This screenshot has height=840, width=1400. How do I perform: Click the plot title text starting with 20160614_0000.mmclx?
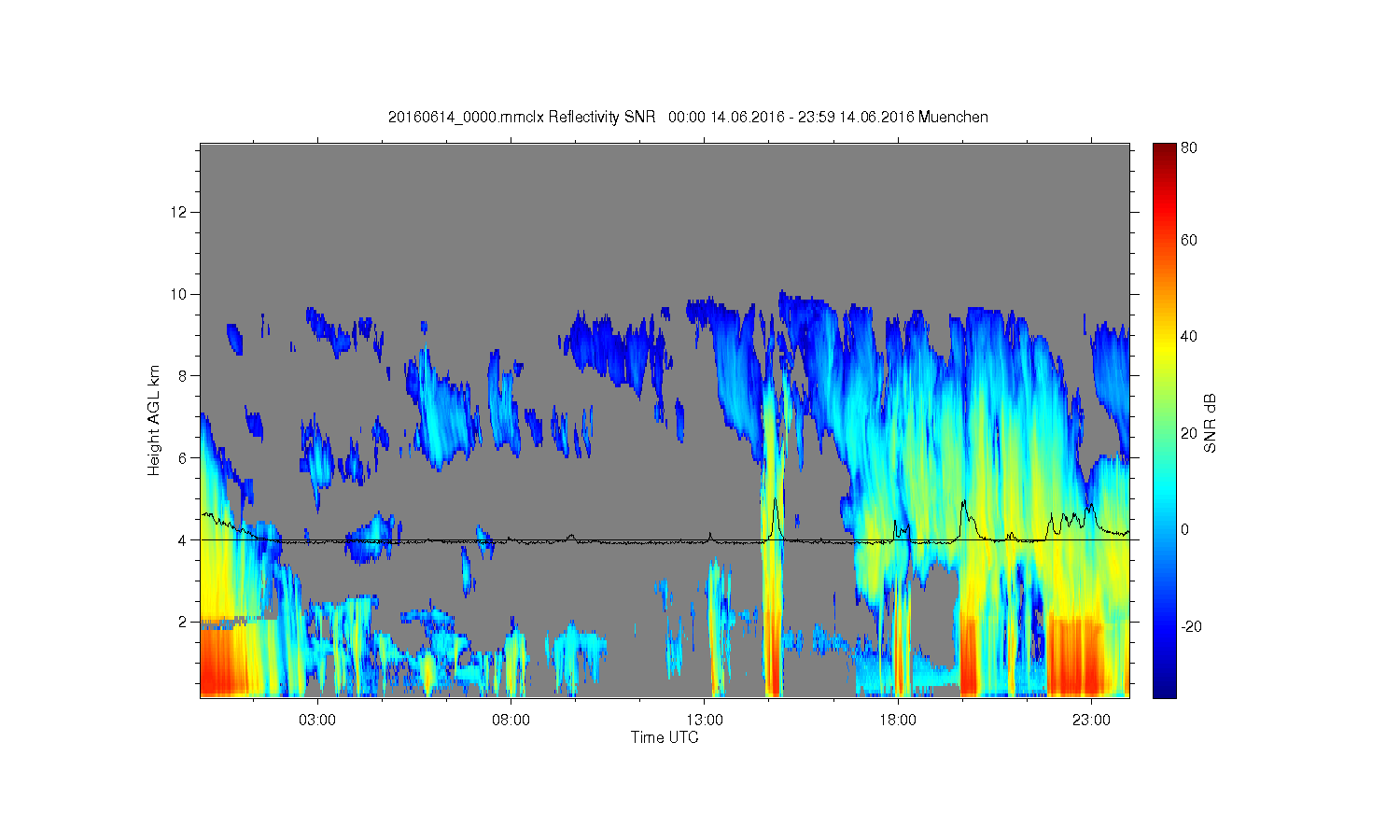tap(688, 117)
